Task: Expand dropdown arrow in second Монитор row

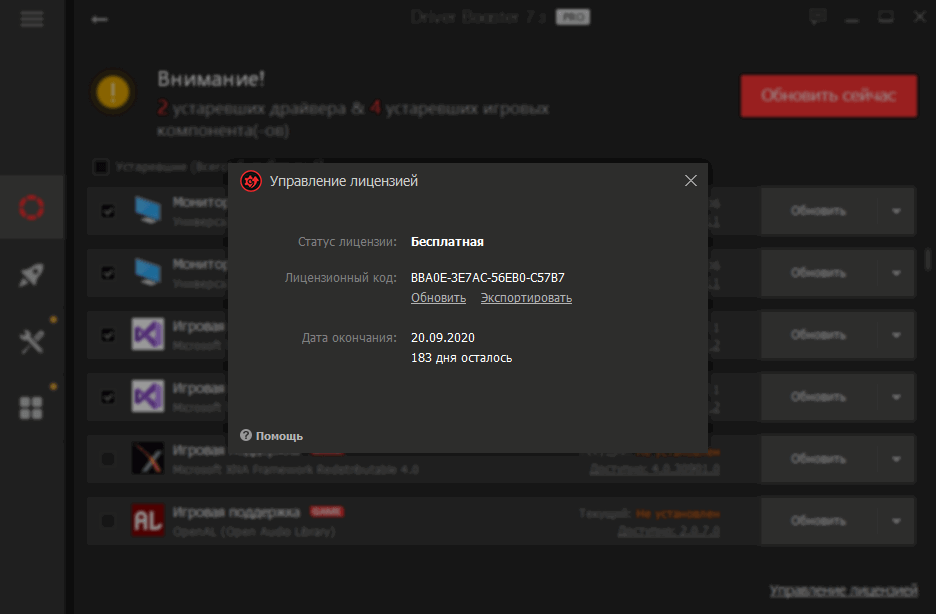Action: point(896,273)
